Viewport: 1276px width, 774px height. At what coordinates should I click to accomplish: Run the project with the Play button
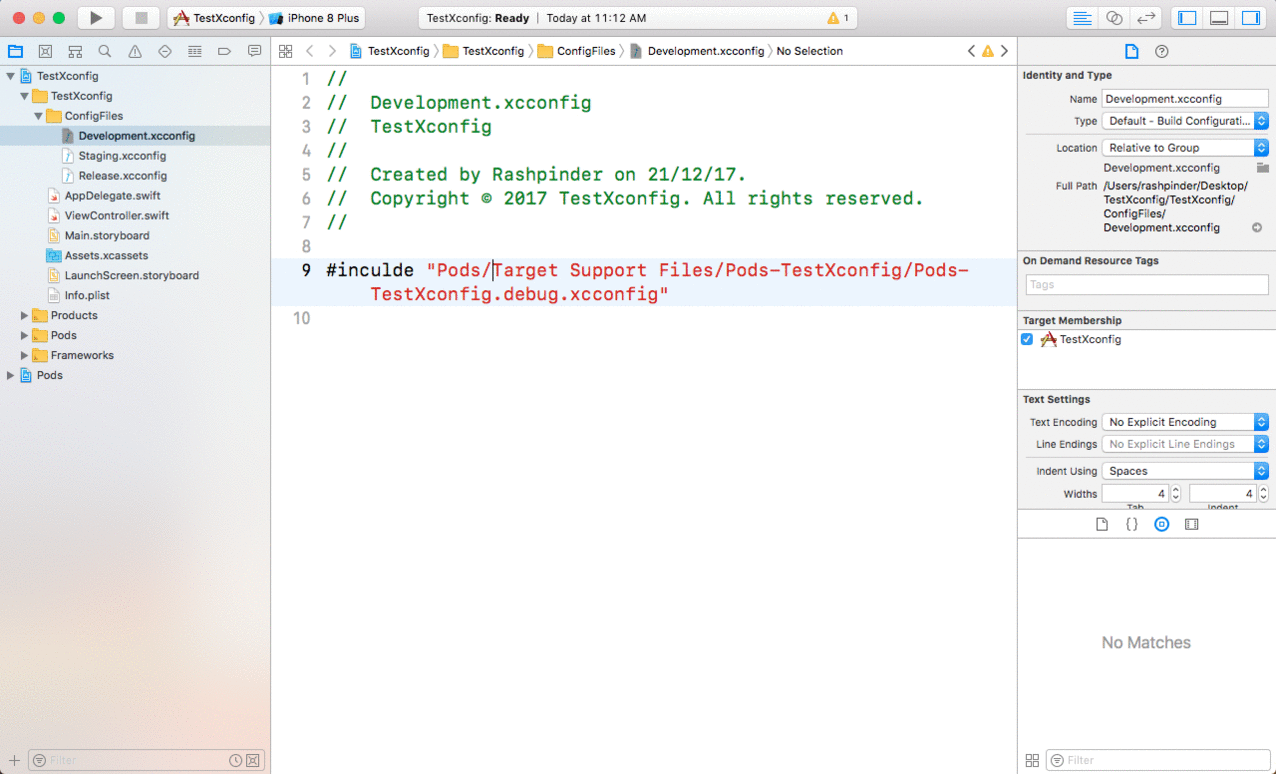95,17
